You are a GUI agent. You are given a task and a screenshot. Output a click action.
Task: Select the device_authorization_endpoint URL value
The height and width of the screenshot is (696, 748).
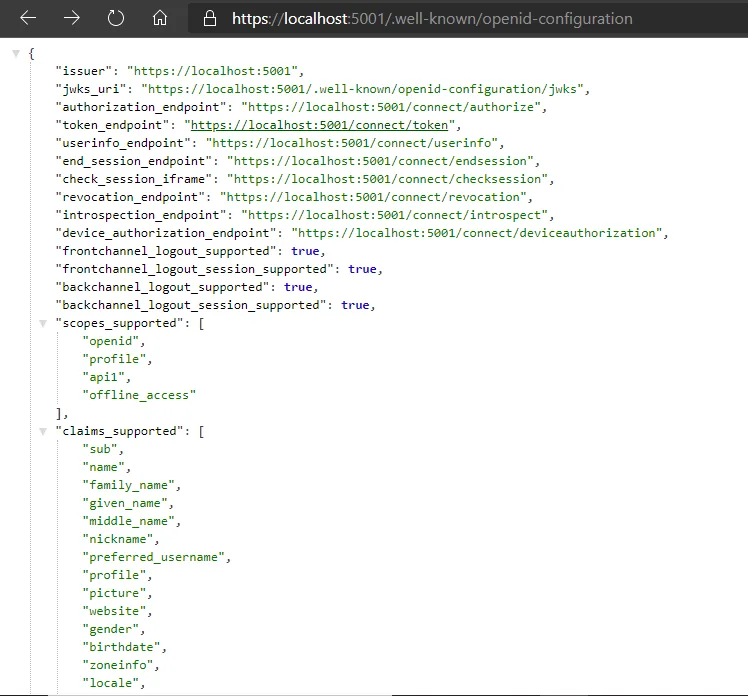point(477,233)
